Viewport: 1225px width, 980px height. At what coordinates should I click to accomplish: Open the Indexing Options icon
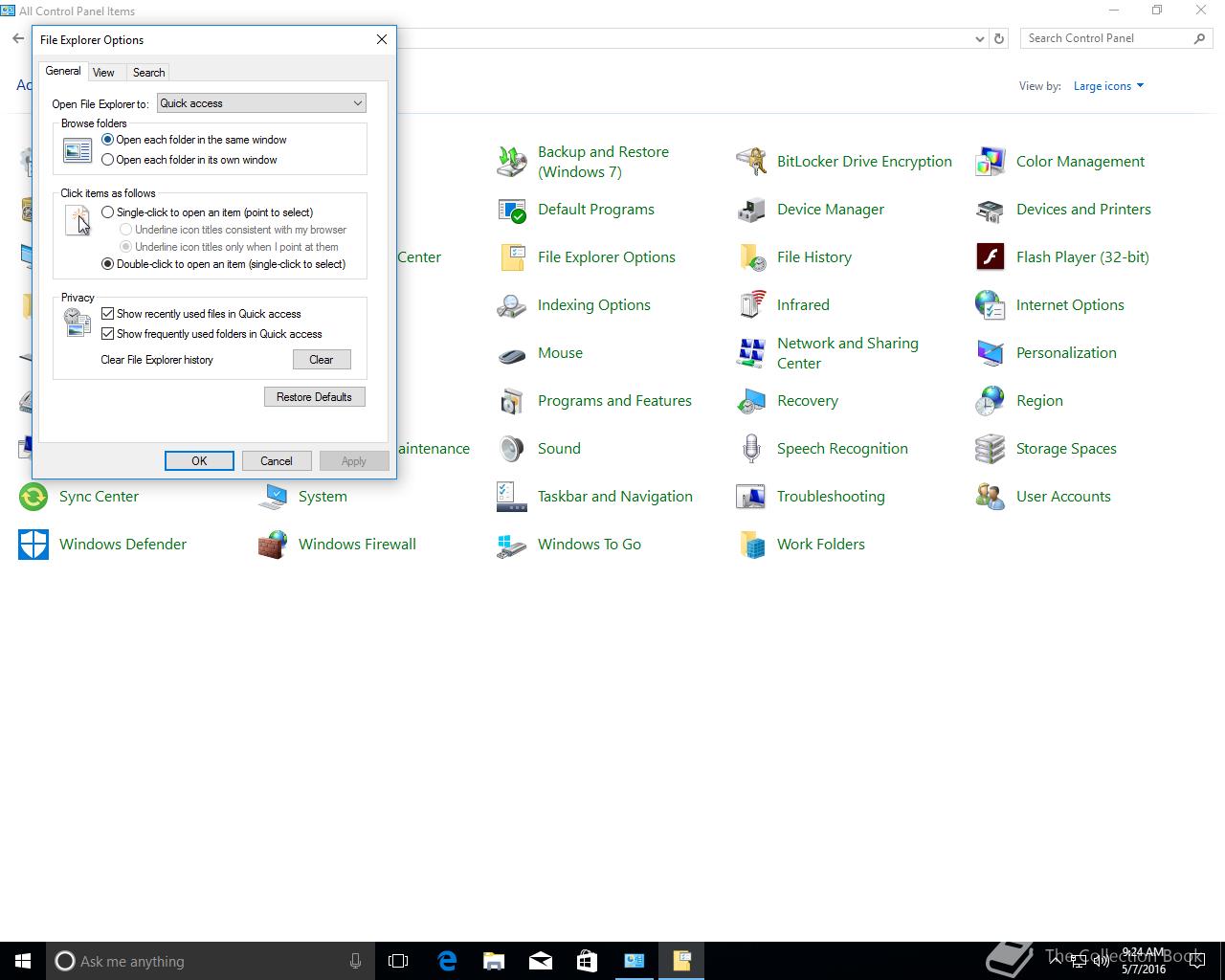point(512,305)
